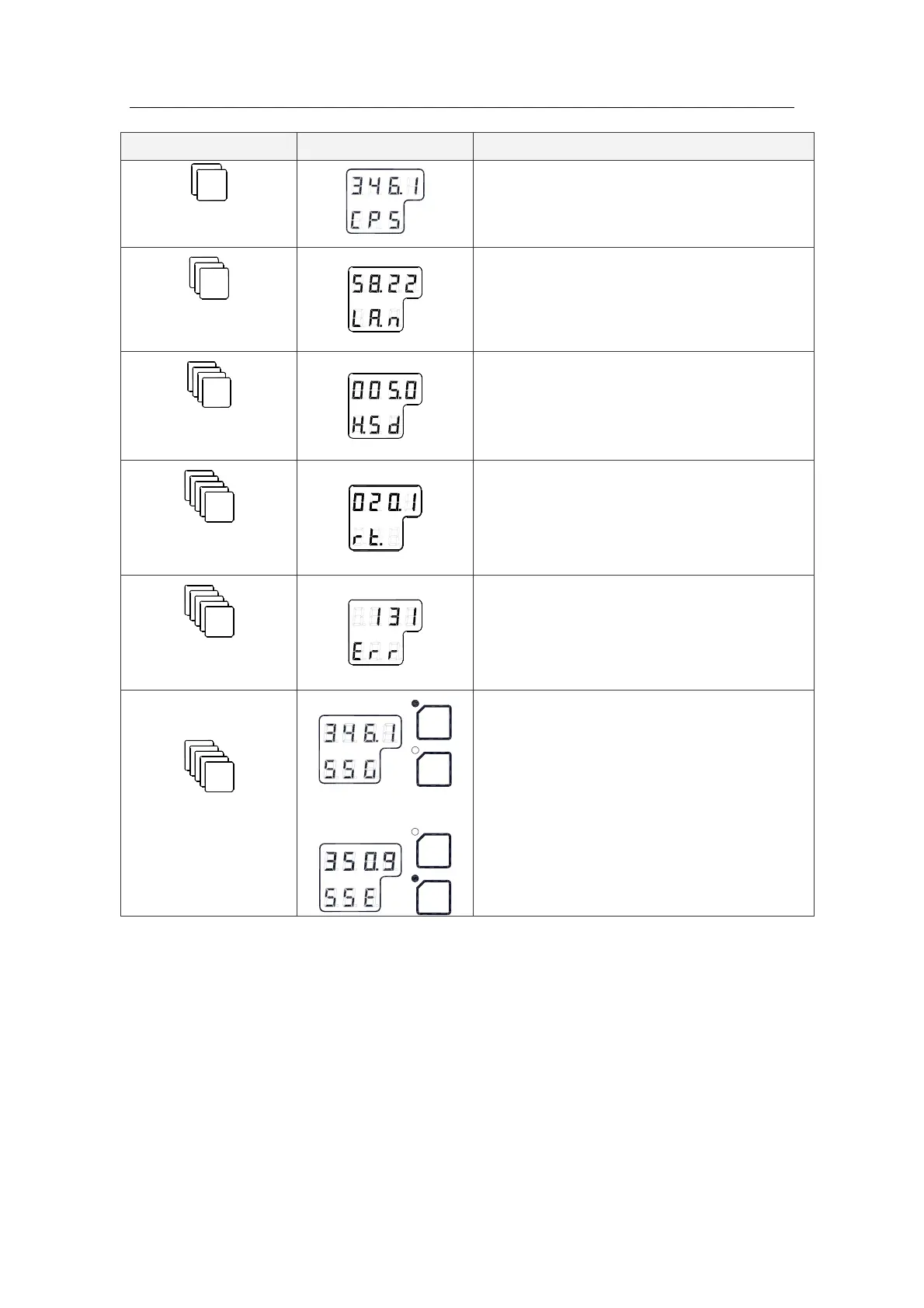Select the display showing 020.1 rt.

coord(385,518)
